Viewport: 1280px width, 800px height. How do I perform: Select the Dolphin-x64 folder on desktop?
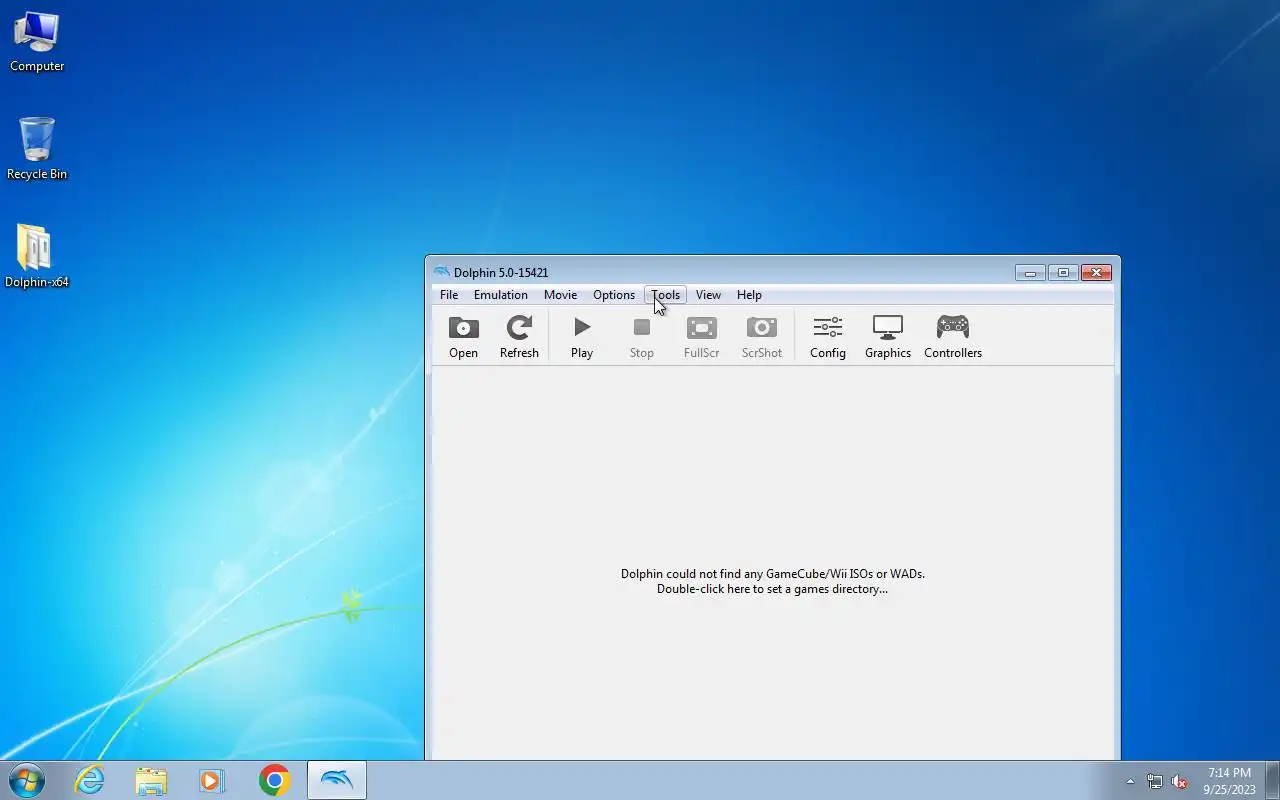37,257
